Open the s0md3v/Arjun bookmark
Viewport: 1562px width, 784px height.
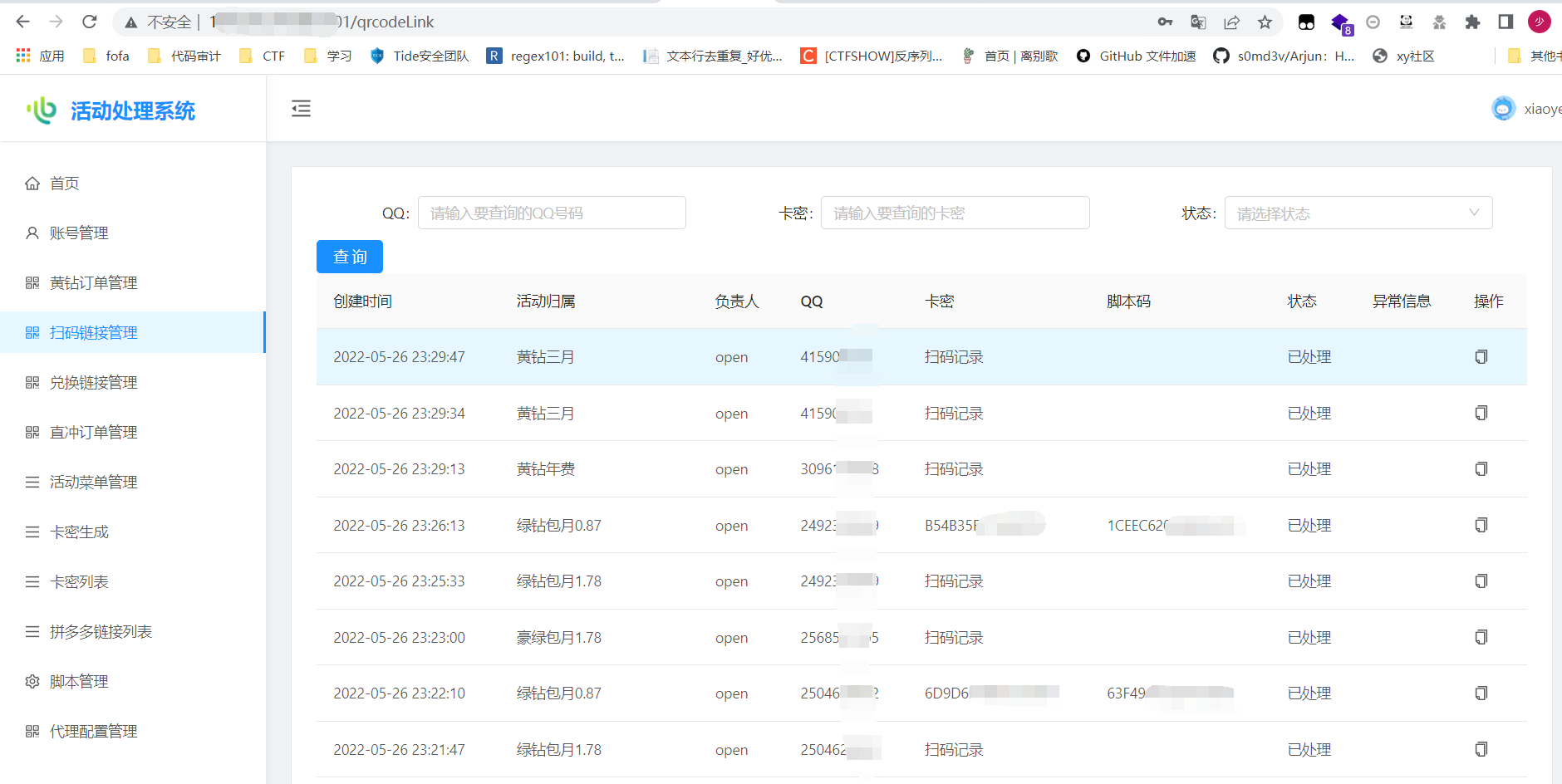pos(1284,56)
